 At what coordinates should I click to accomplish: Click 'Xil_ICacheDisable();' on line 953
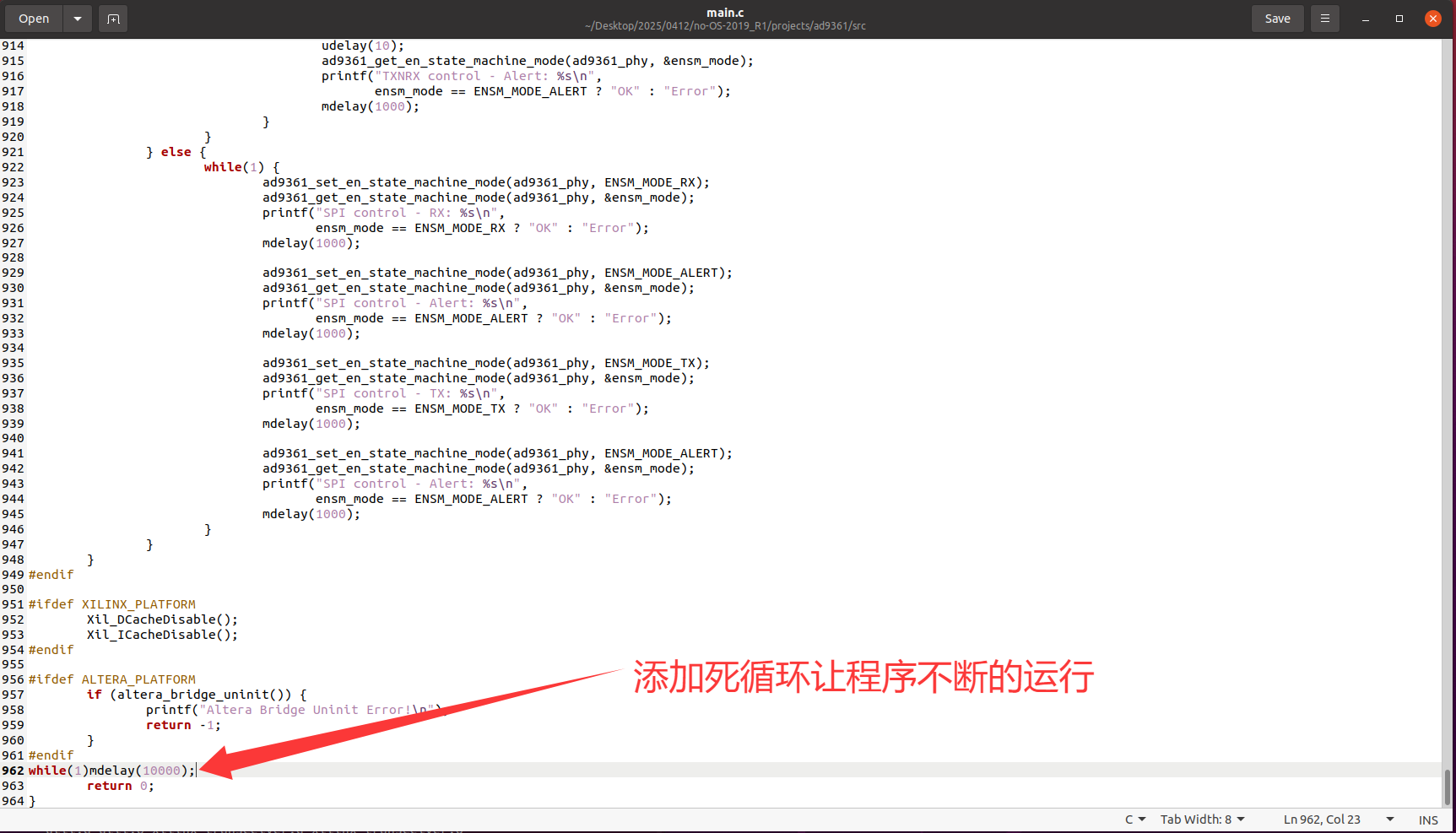click(162, 635)
